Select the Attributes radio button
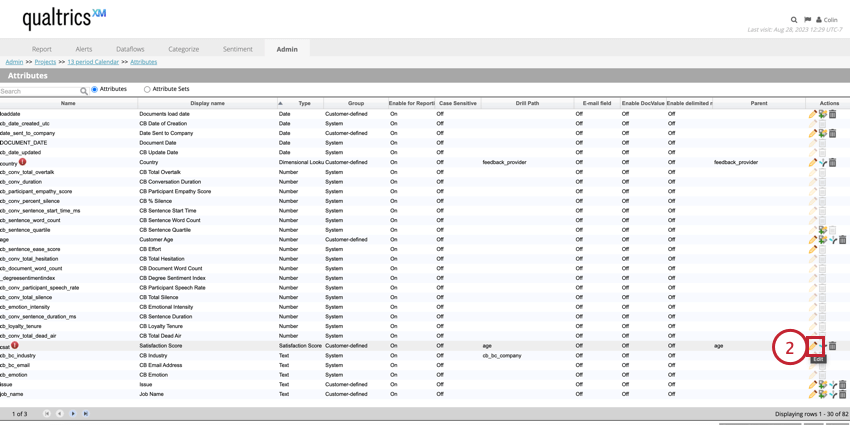 [x=95, y=90]
